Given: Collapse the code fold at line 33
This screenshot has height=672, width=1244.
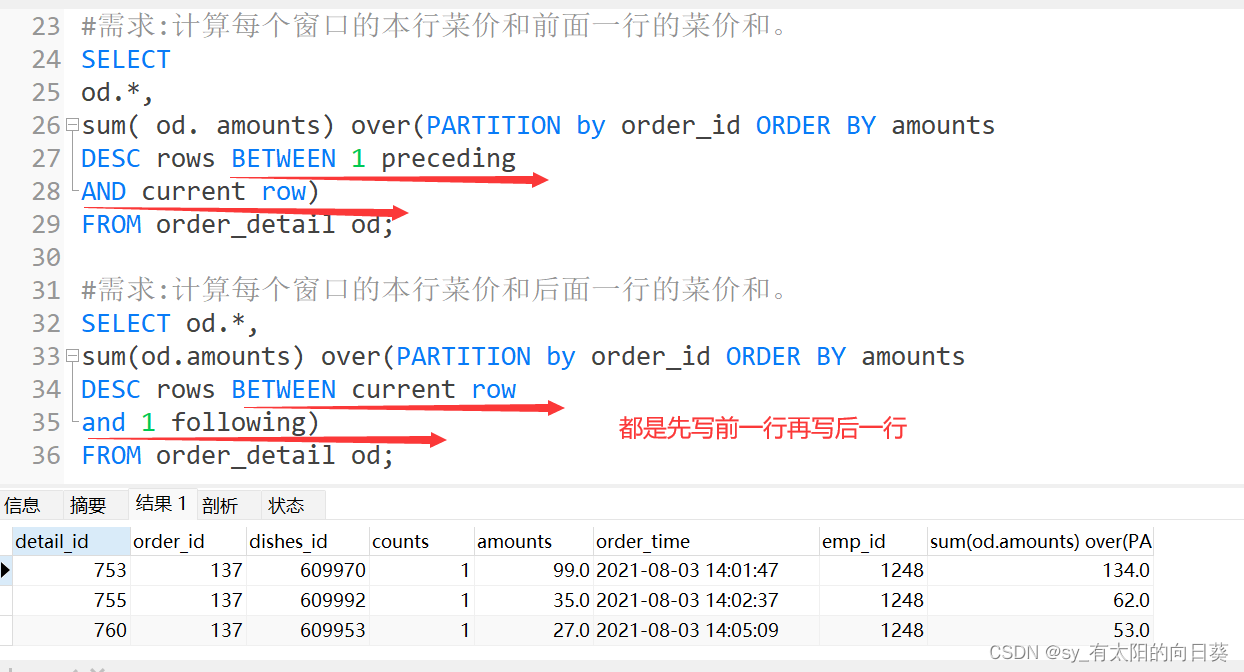Looking at the screenshot, I should pos(71,357).
